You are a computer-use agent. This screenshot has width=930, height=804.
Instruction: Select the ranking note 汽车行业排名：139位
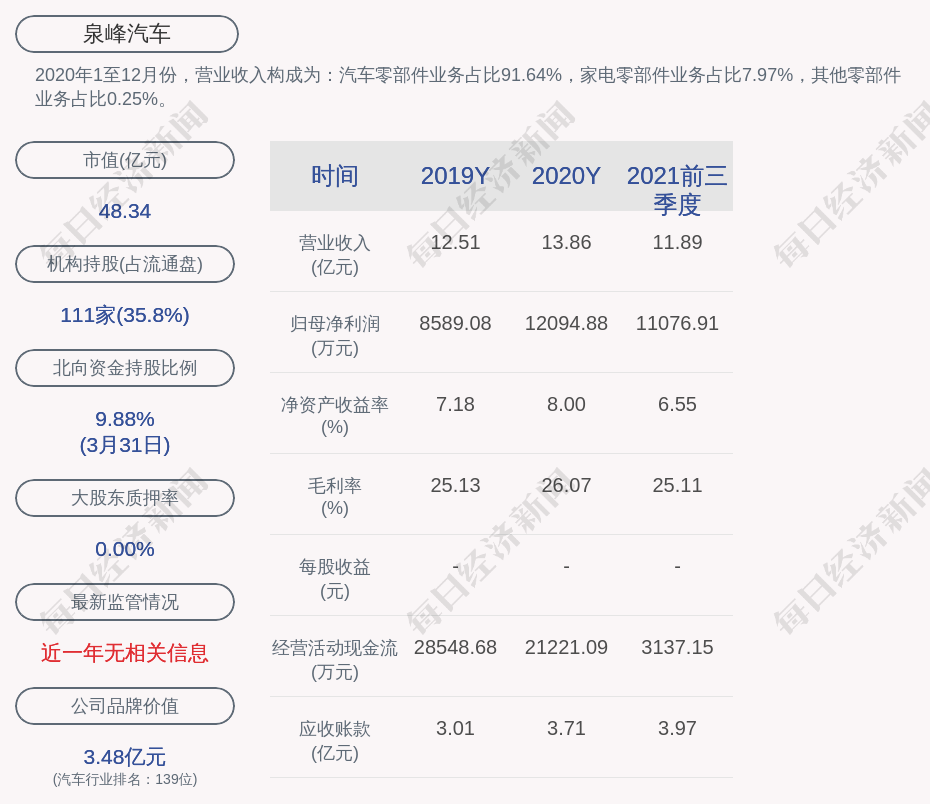125,779
